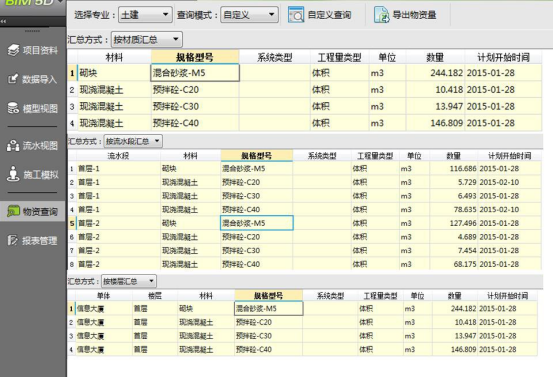Open 按材质汇总 summary dropdown
This screenshot has height=377, width=553.
[147, 39]
